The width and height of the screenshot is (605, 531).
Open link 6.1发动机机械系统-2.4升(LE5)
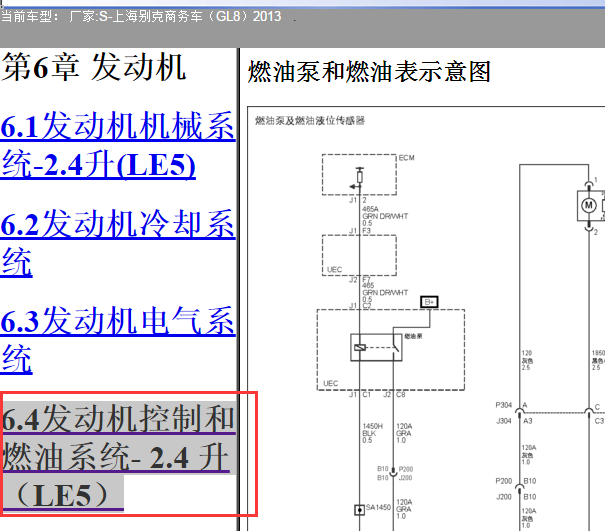pos(118,145)
